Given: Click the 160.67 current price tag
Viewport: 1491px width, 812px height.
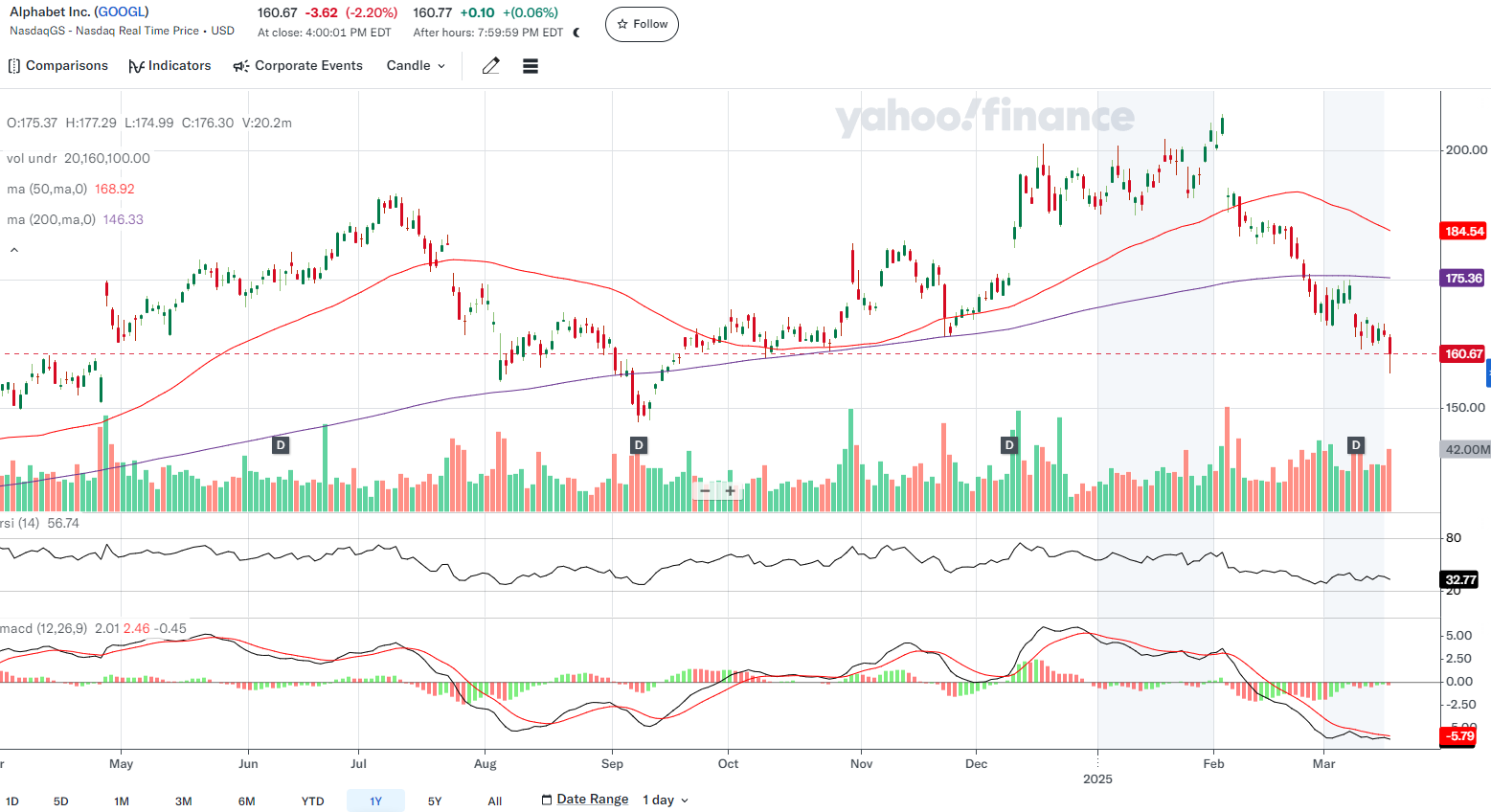Looking at the screenshot, I should (x=1464, y=354).
